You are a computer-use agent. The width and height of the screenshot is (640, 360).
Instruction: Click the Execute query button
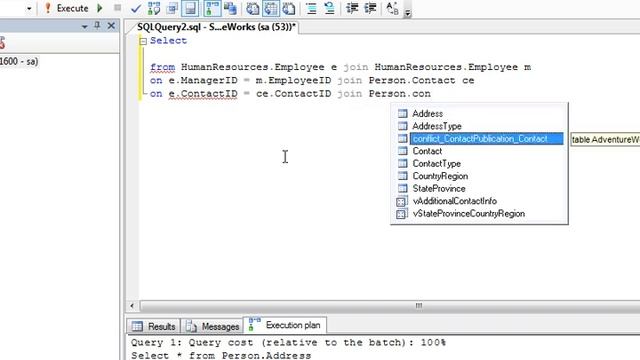(x=66, y=8)
